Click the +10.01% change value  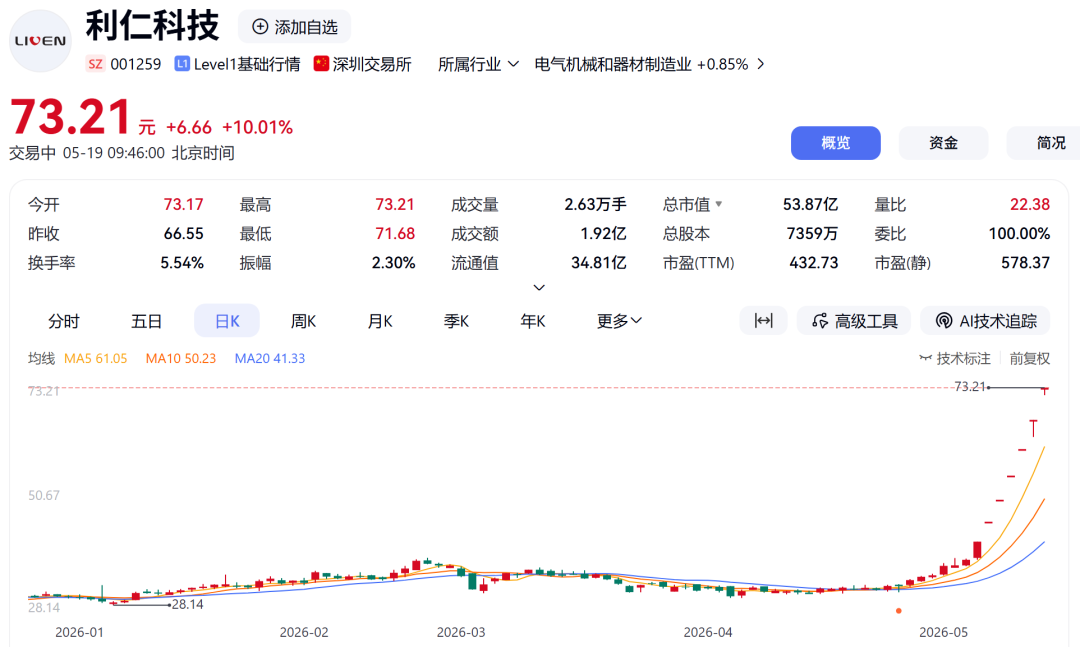point(258,127)
